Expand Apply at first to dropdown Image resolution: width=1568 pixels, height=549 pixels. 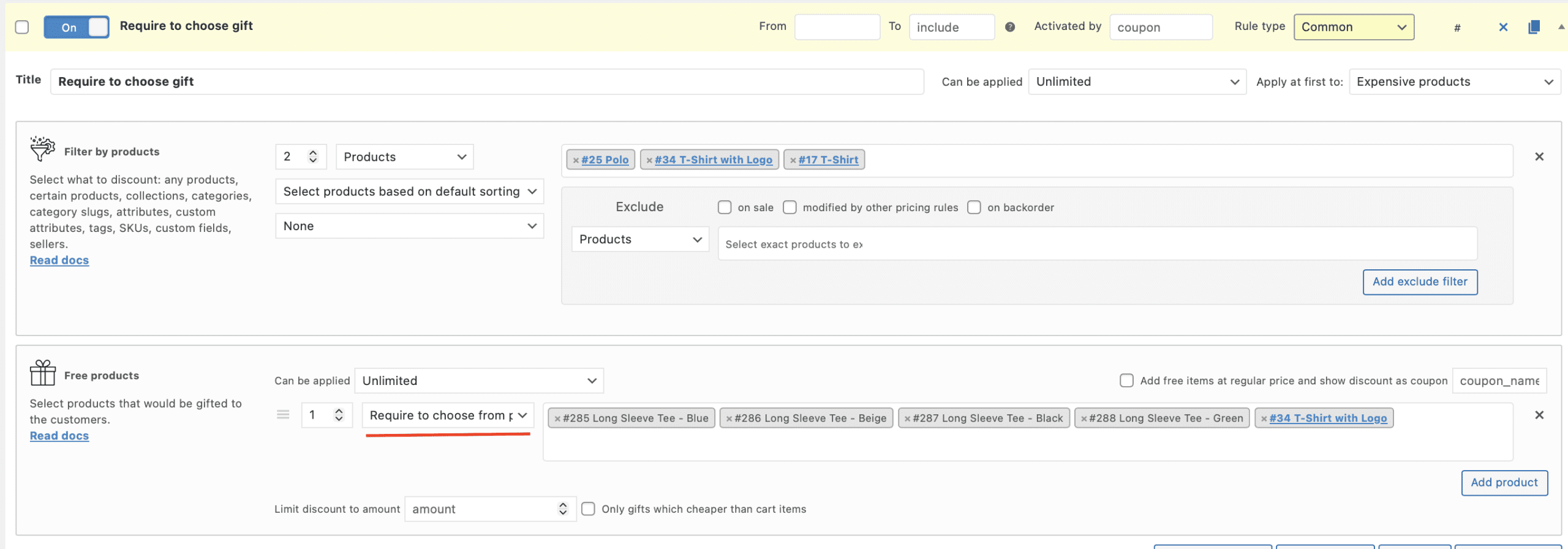[x=1454, y=82]
